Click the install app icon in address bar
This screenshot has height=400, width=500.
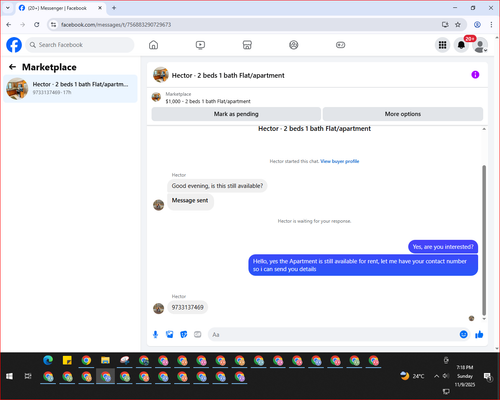coord(445,25)
